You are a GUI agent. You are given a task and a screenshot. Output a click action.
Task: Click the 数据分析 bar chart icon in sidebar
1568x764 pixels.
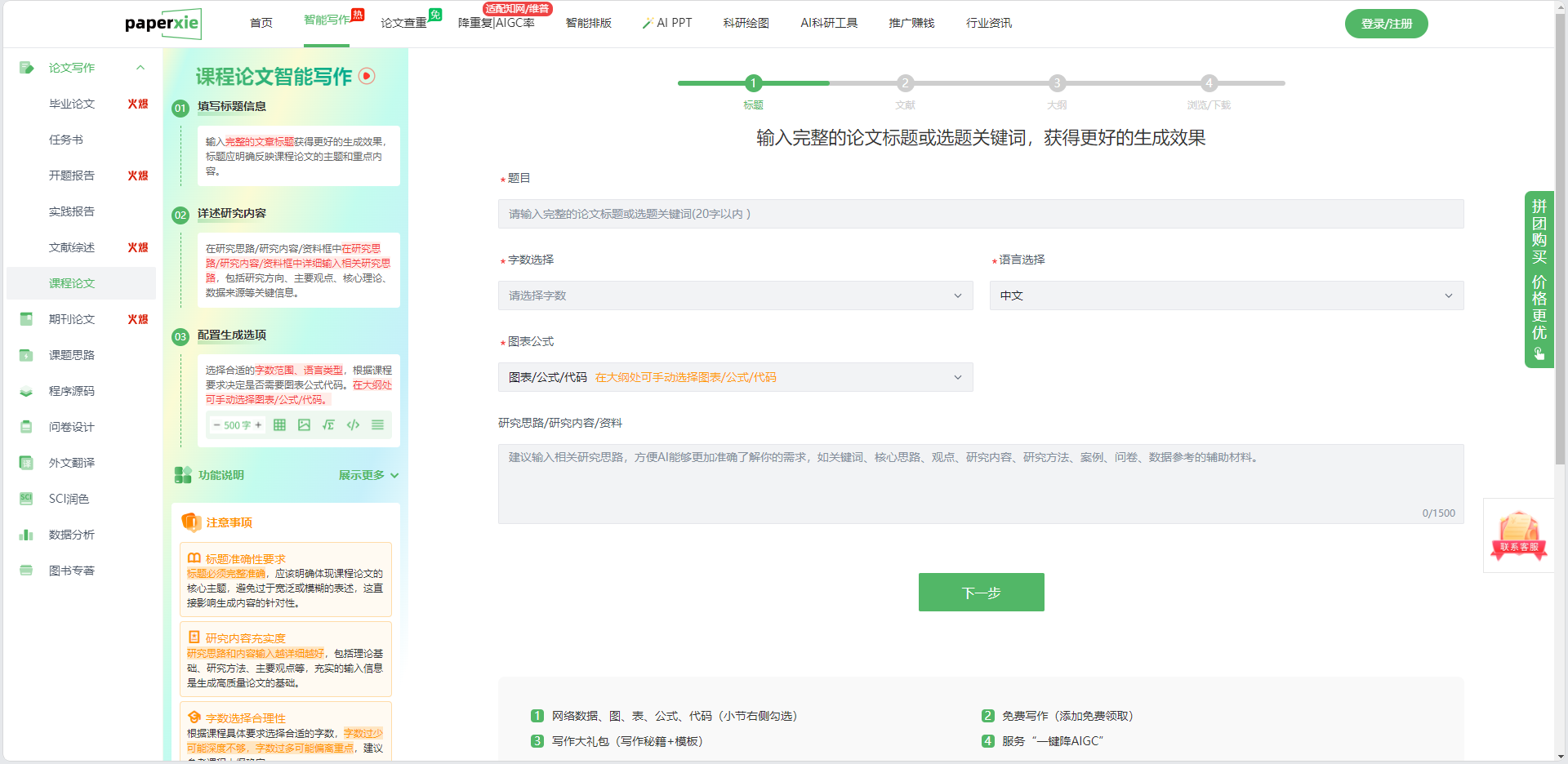point(26,535)
